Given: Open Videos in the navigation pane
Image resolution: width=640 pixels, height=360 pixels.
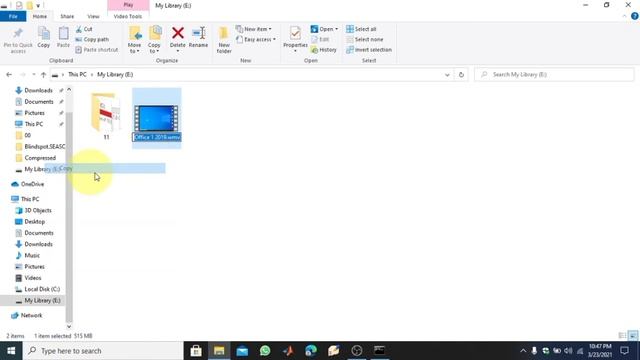Looking at the screenshot, I should [x=32, y=278].
